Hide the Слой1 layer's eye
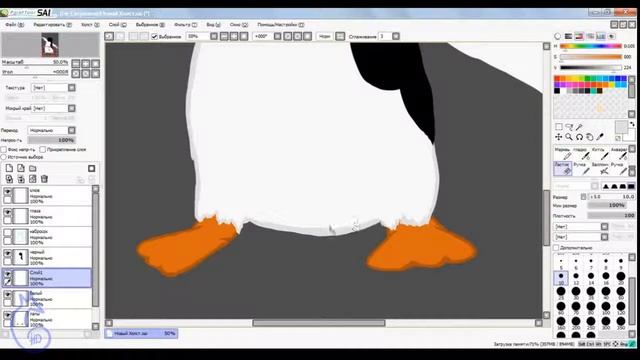 click(x=7, y=274)
